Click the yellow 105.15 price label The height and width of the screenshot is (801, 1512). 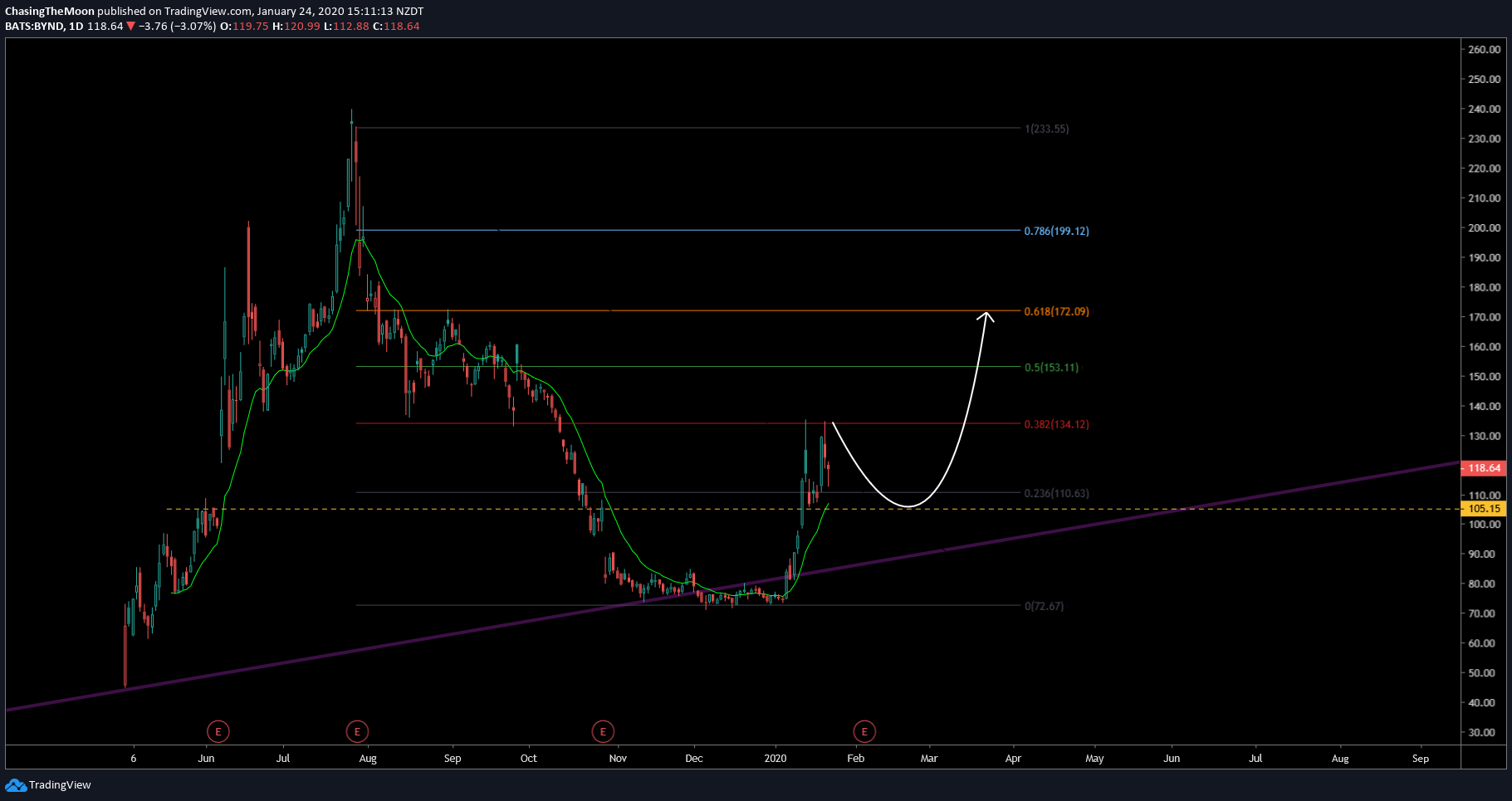click(1484, 509)
